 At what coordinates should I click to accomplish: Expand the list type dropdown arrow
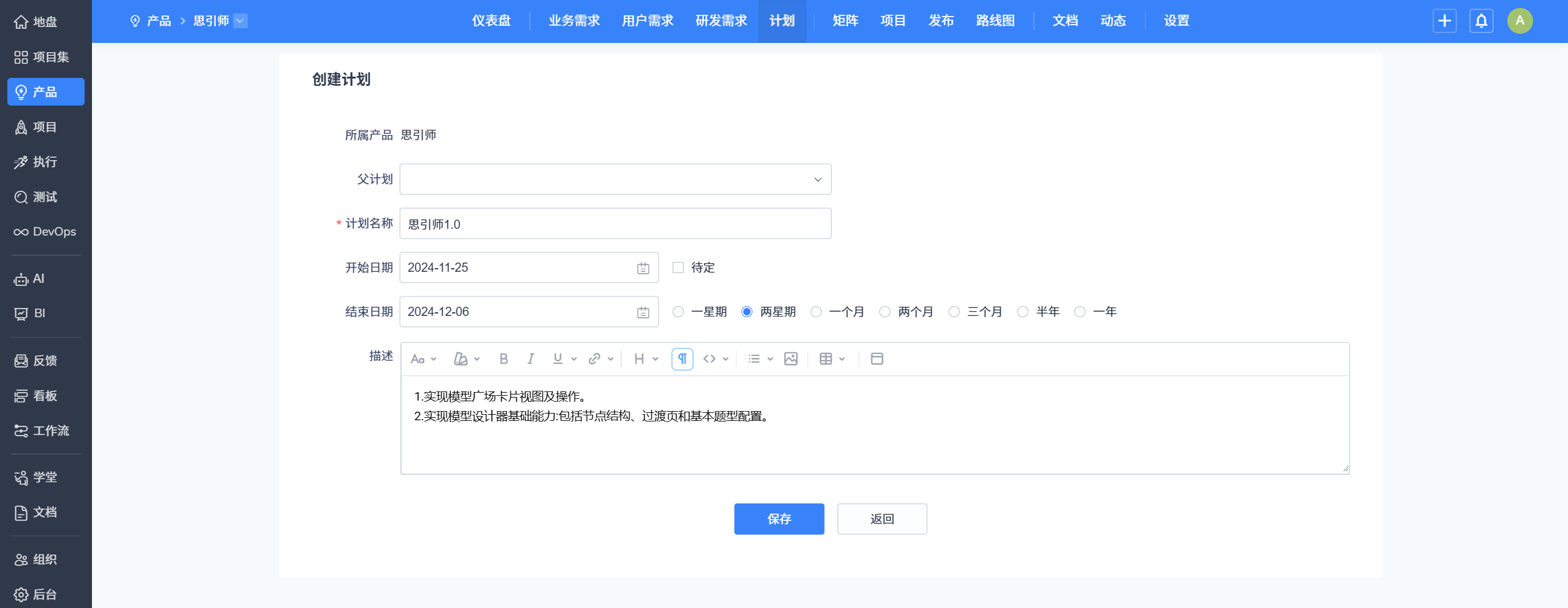(770, 360)
